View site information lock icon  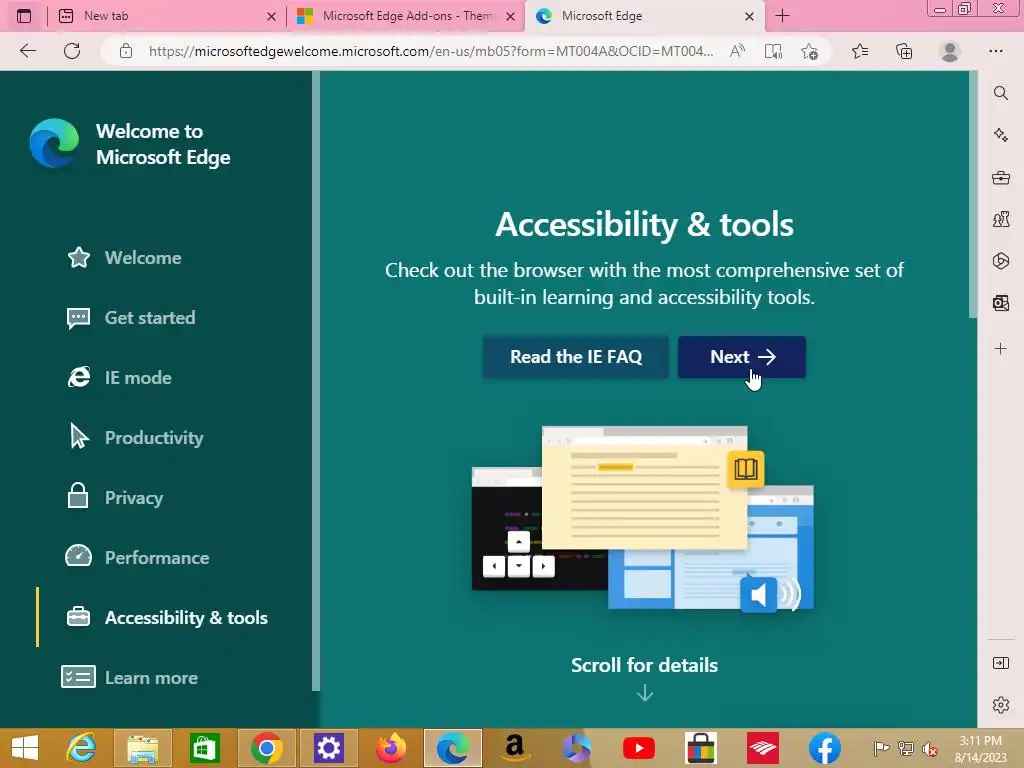click(x=126, y=51)
